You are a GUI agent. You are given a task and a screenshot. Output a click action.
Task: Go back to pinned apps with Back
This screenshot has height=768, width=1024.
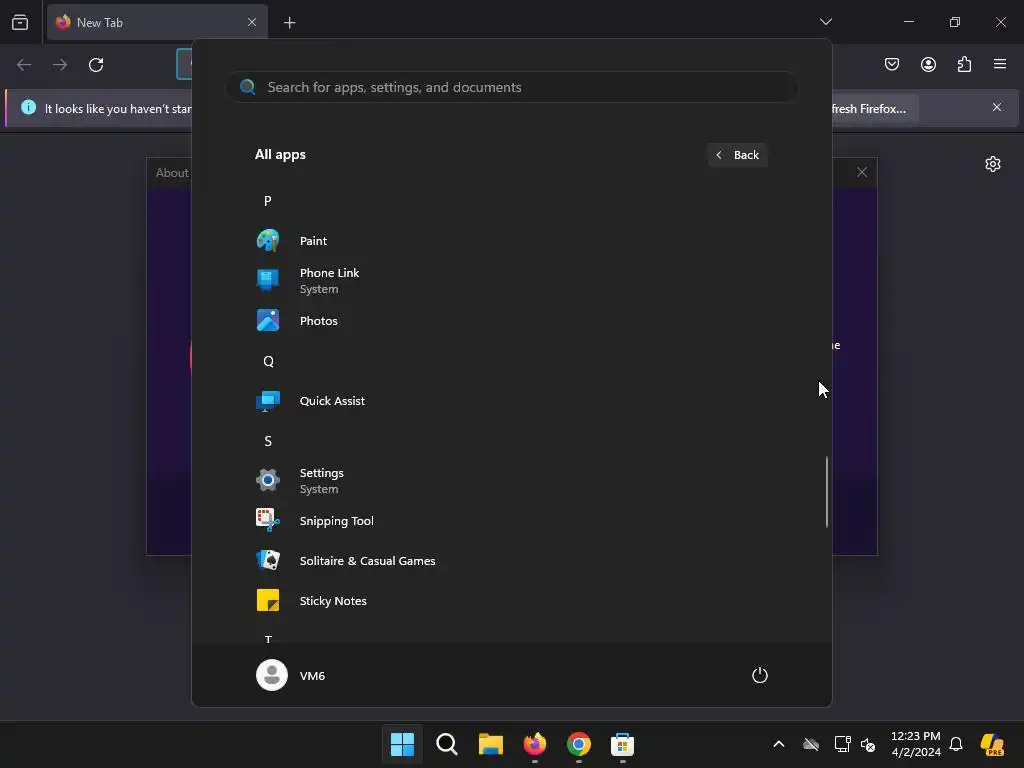(x=737, y=155)
